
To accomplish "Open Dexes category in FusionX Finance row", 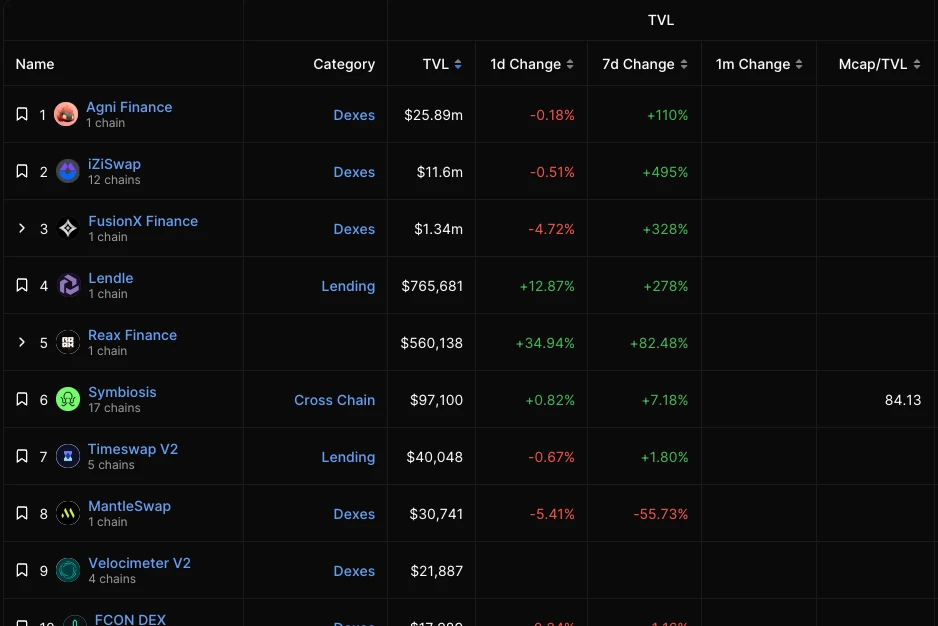I will tap(354, 229).
